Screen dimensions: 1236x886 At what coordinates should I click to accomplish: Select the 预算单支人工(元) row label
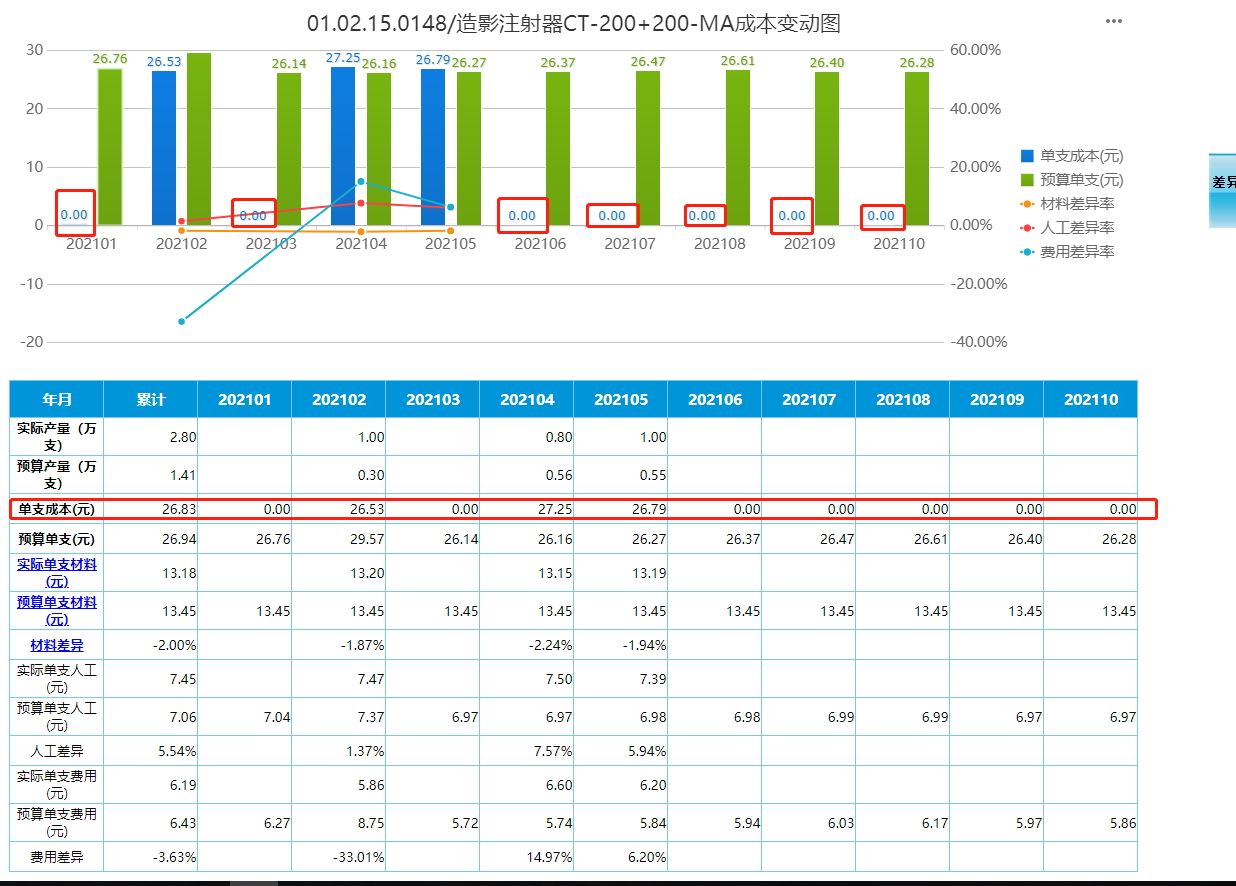[x=57, y=717]
